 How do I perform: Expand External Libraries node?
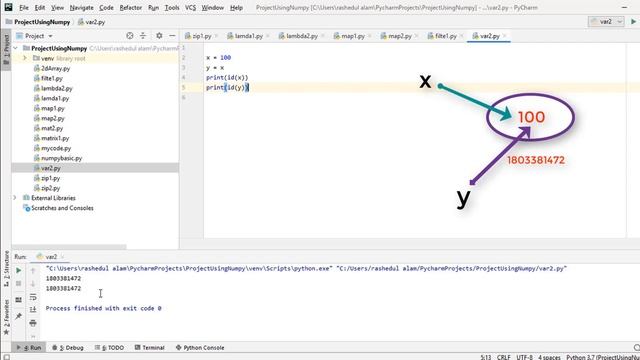[x=16, y=198]
